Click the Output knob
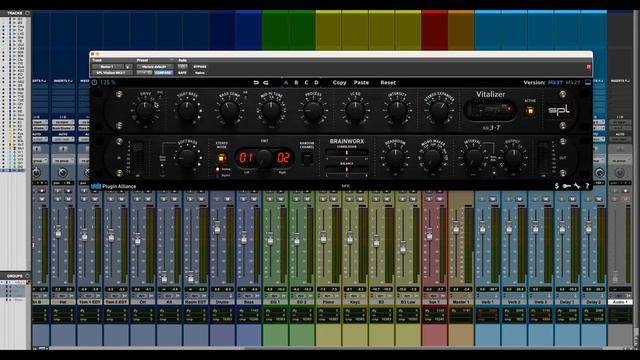Screen dimensions: 640x360 point(513,158)
